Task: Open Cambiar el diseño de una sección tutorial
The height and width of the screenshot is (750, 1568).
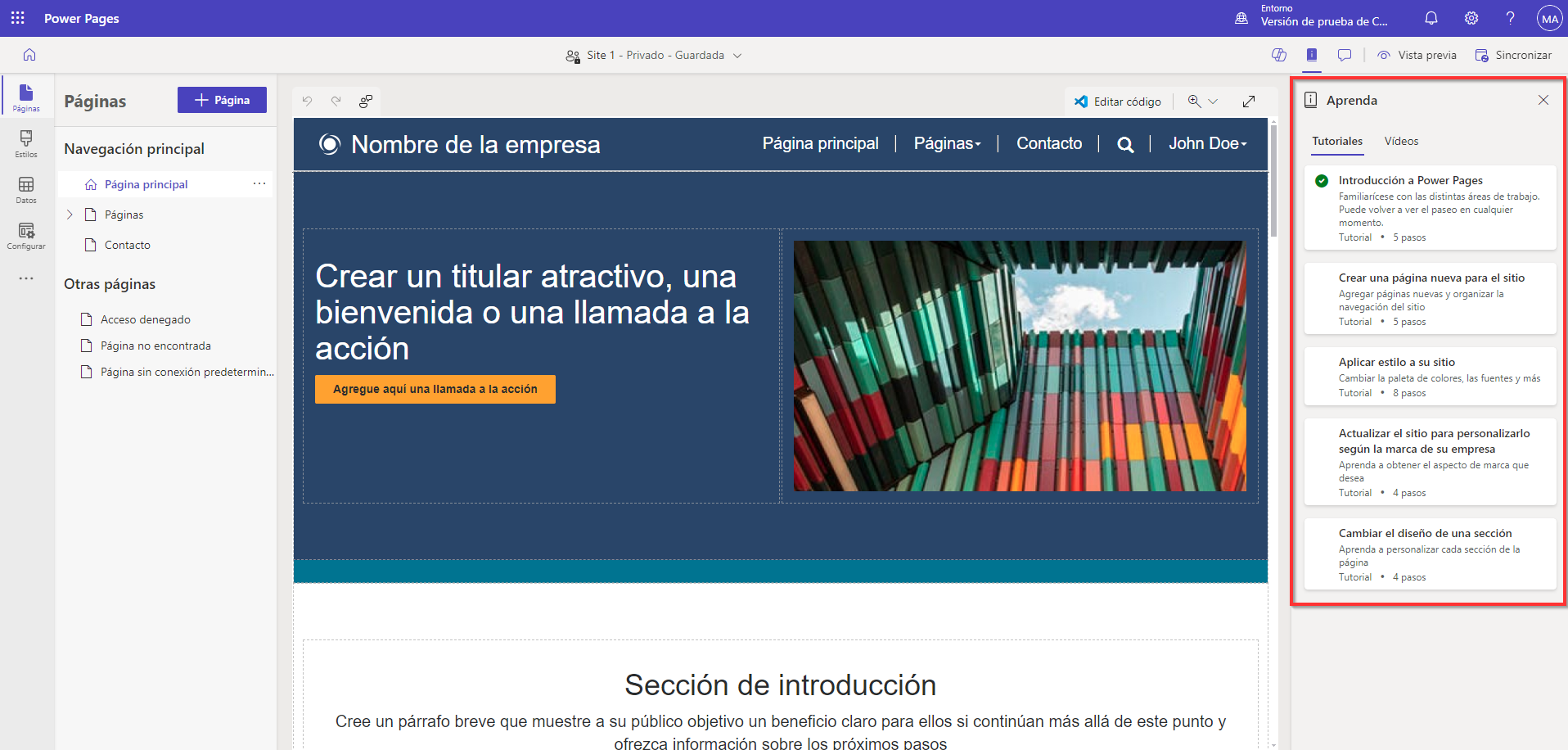Action: click(1430, 553)
